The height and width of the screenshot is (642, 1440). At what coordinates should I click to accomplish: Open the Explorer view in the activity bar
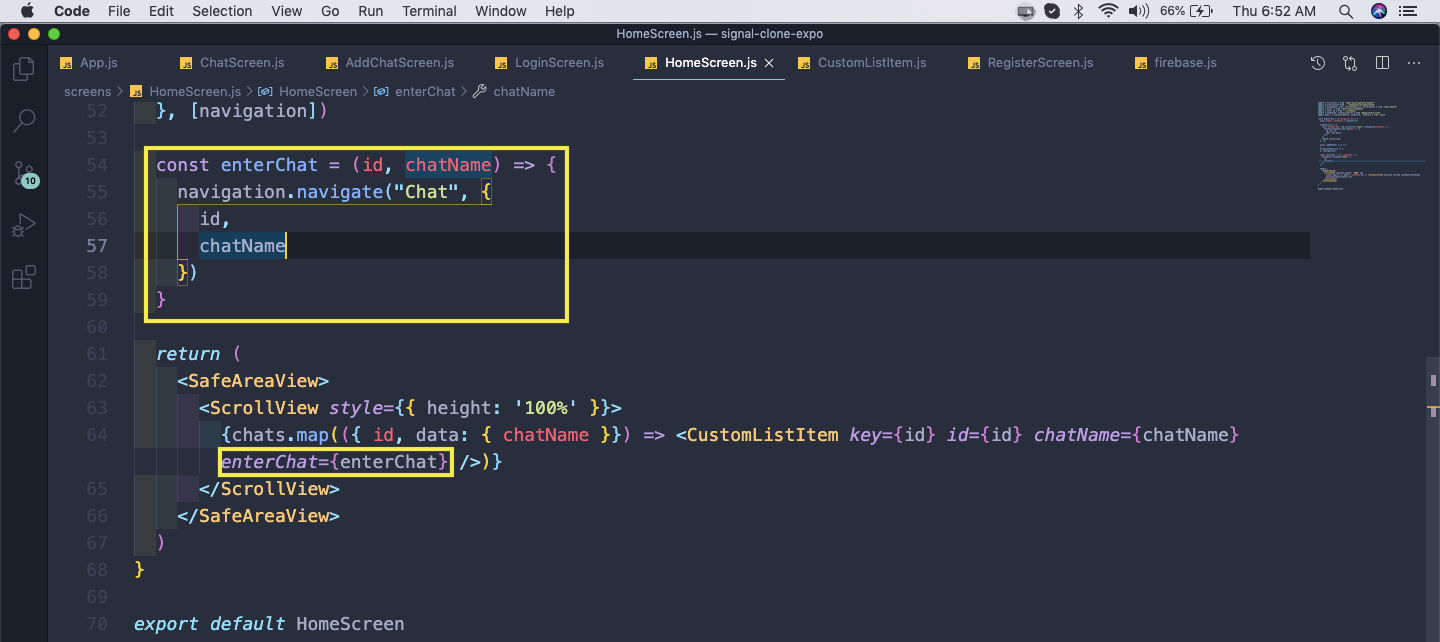click(23, 69)
